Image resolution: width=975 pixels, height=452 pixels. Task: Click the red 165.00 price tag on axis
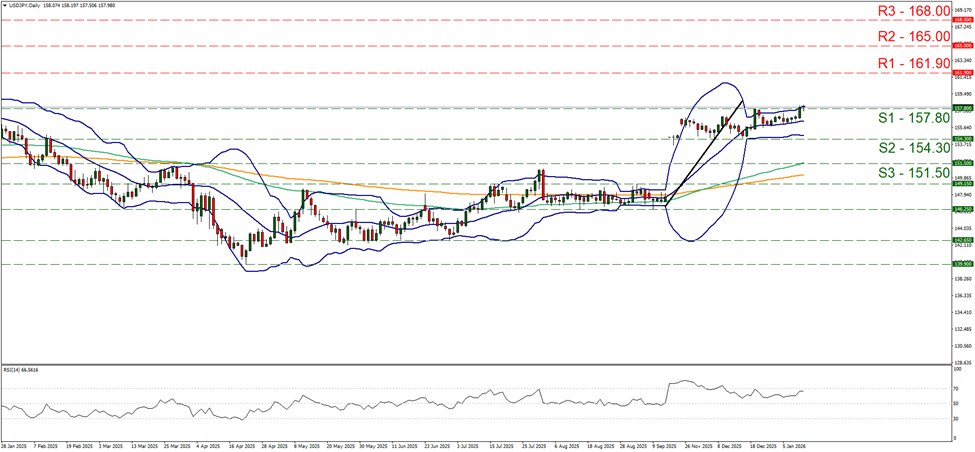[x=963, y=46]
